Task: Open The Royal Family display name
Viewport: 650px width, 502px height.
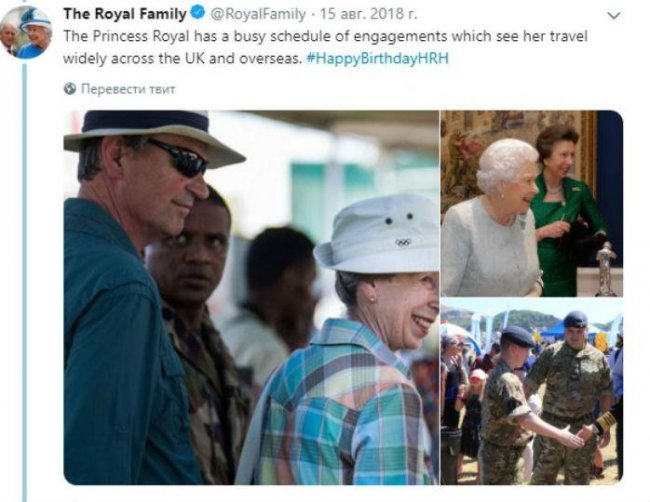Action: pyautogui.click(x=125, y=14)
